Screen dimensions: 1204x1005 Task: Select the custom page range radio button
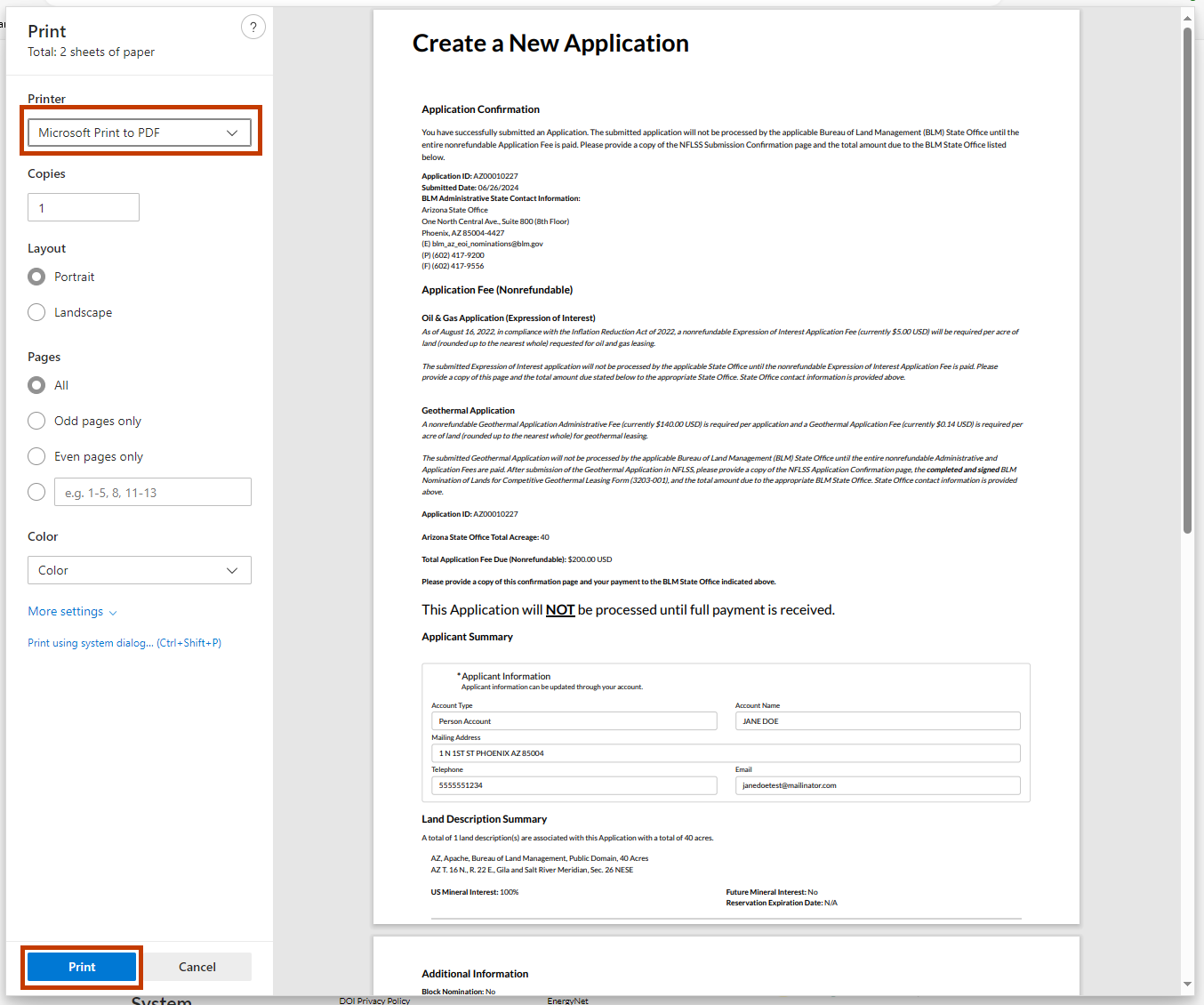pyautogui.click(x=36, y=492)
